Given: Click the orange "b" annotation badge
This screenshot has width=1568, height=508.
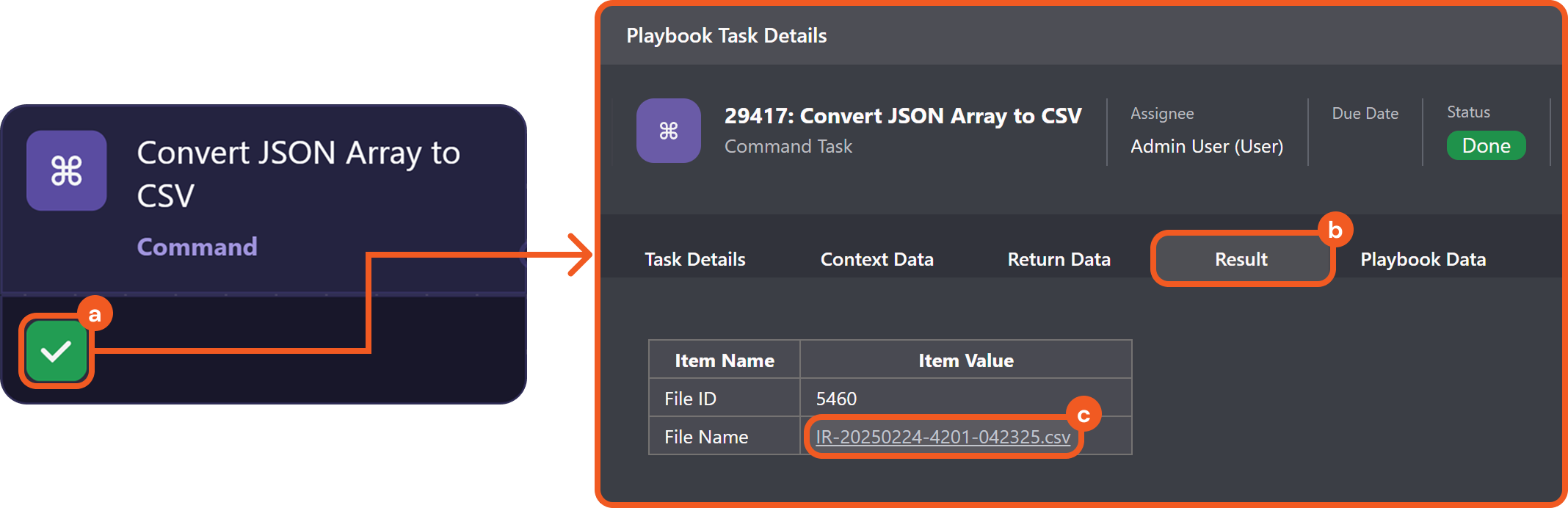Looking at the screenshot, I should point(1335,230).
